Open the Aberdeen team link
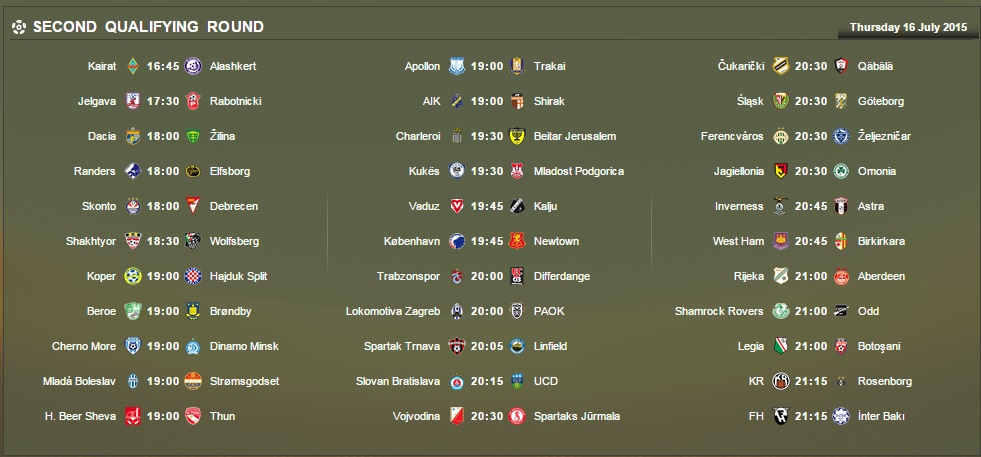 (x=881, y=276)
